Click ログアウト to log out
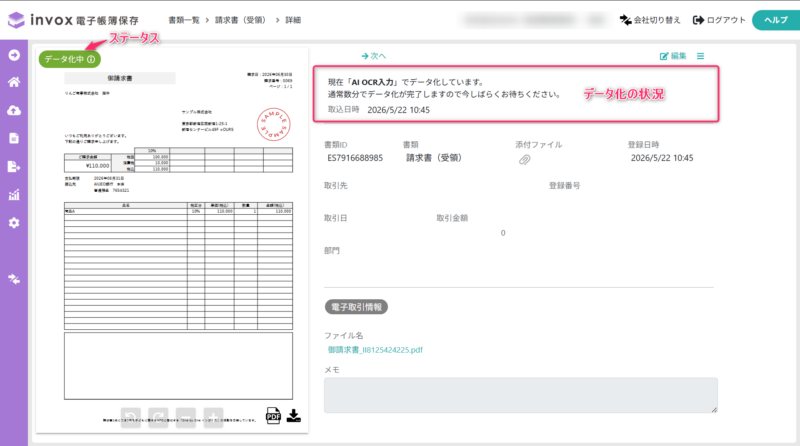This screenshot has height=446, width=800. click(x=719, y=20)
